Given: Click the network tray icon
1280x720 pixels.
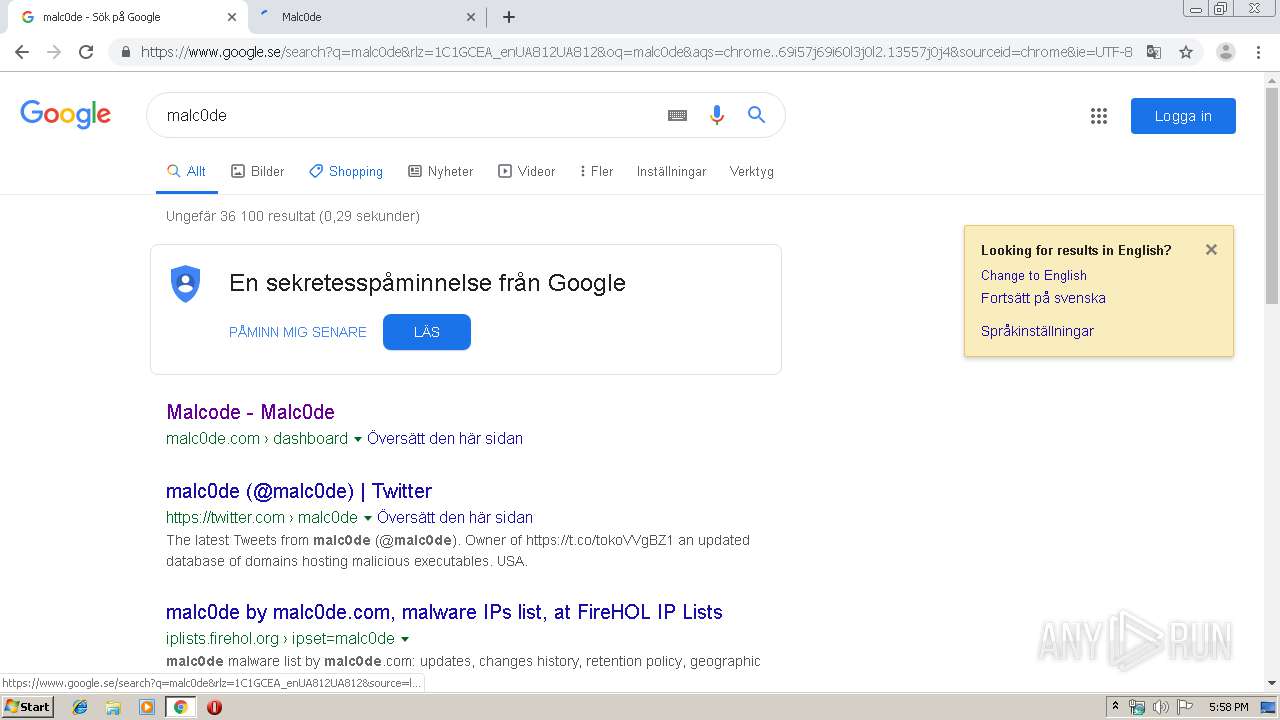Looking at the screenshot, I should pyautogui.click(x=1137, y=707).
